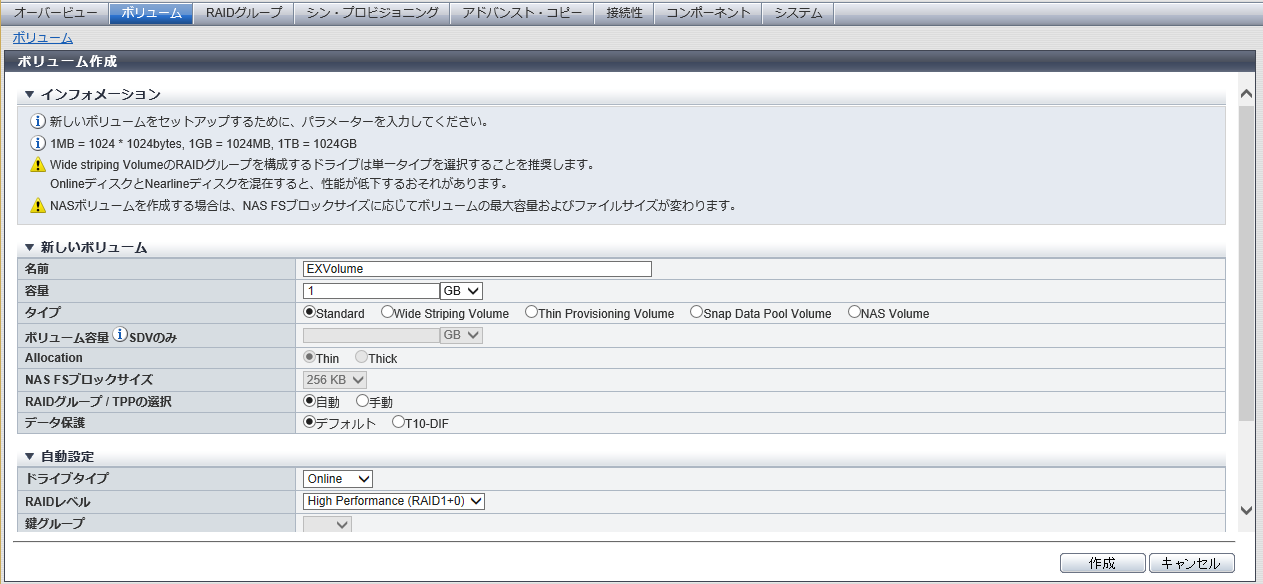The height and width of the screenshot is (584, 1263).
Task: Click the warning icon beside Wide striping Volume notice
Action: pyautogui.click(x=39, y=165)
